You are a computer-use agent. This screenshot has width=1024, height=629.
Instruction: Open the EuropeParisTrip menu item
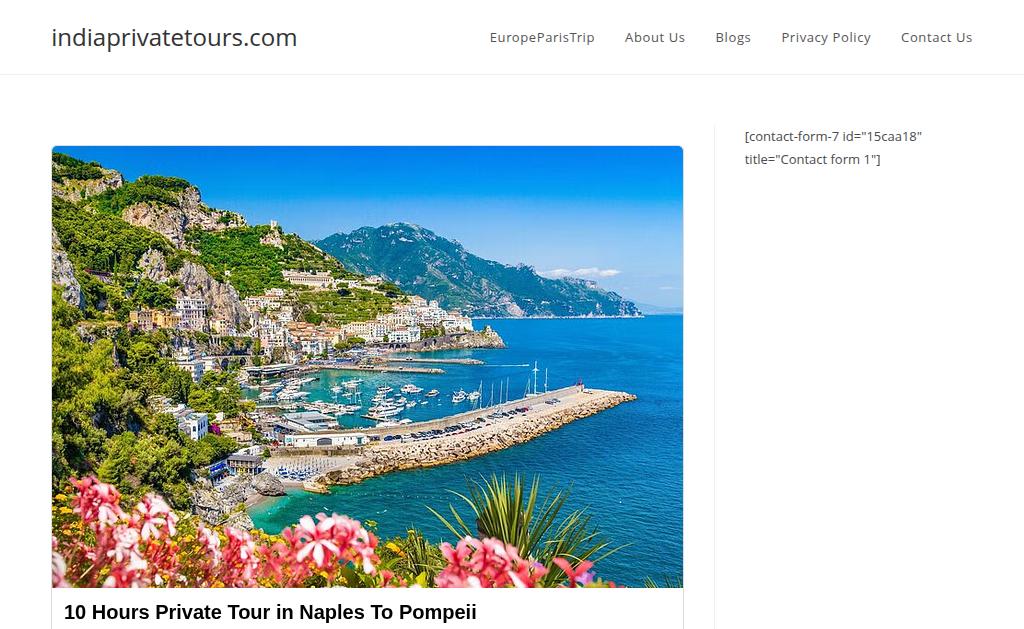[x=542, y=38]
